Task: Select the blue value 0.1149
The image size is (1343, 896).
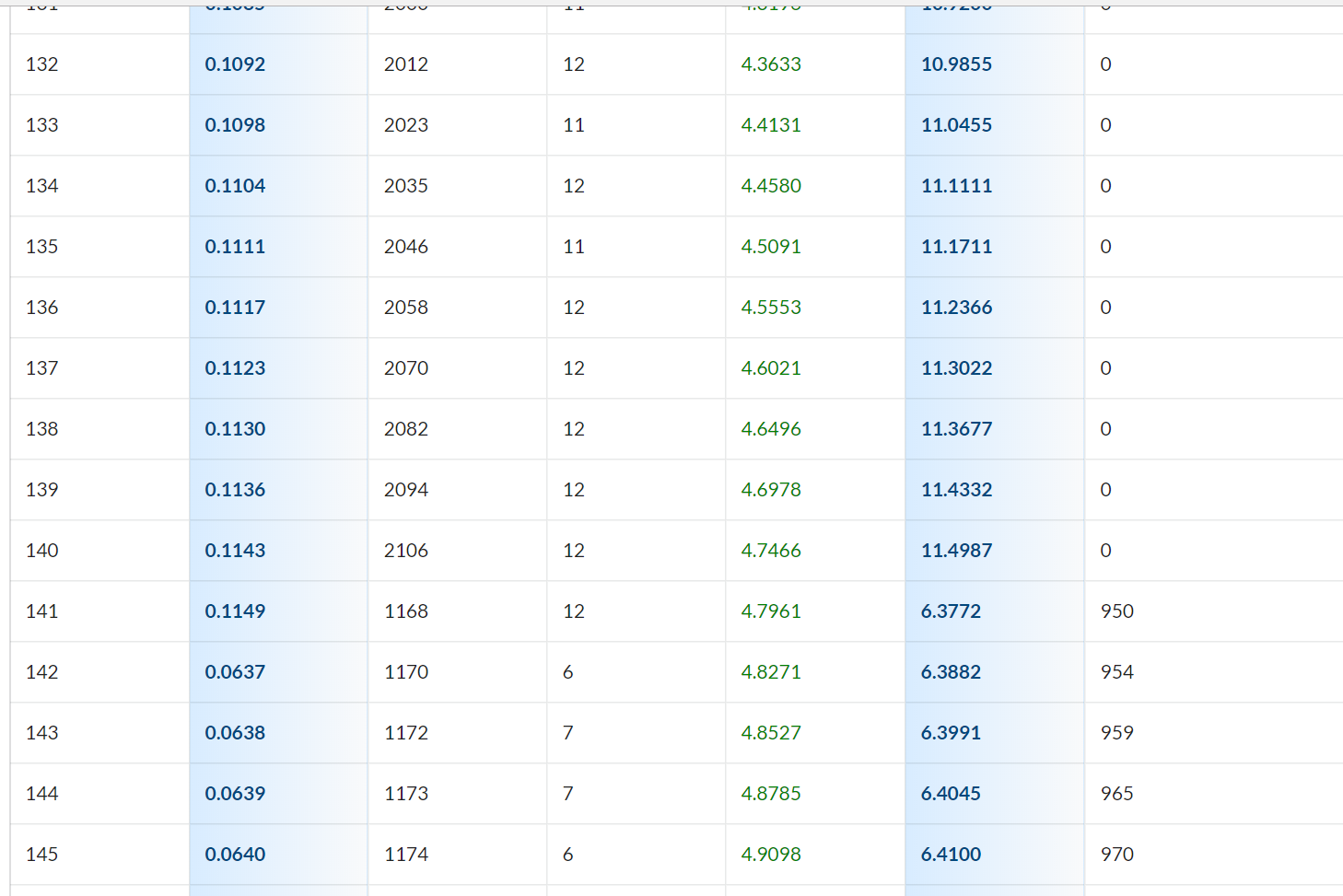Action: [x=235, y=611]
